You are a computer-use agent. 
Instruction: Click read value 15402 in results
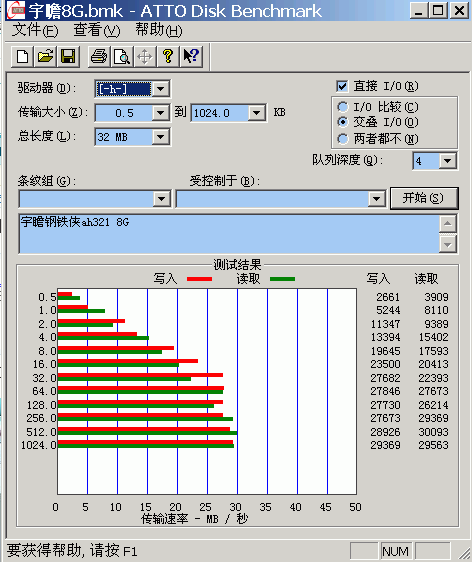434,337
